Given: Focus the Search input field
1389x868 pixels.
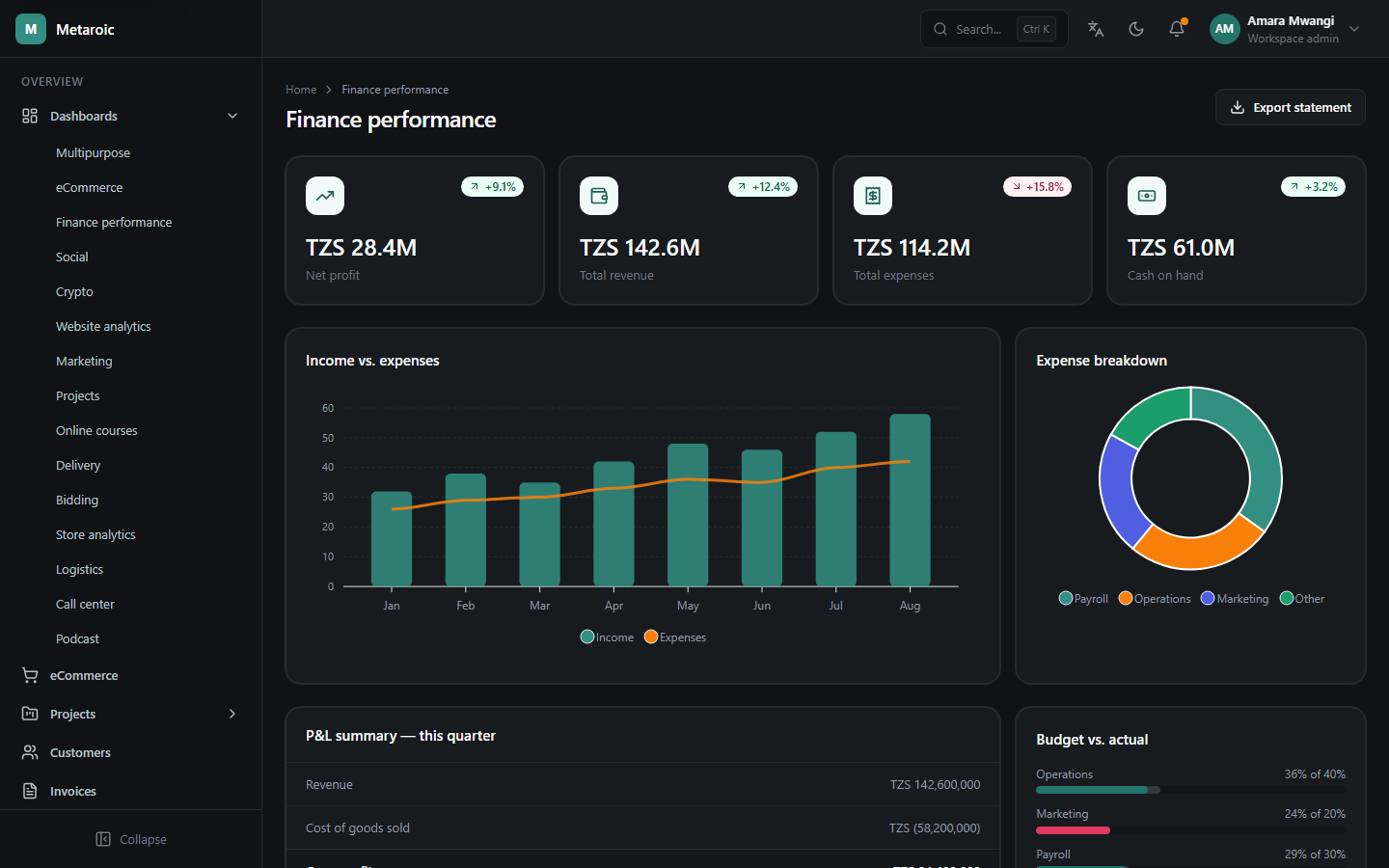Looking at the screenshot, I should [x=994, y=29].
